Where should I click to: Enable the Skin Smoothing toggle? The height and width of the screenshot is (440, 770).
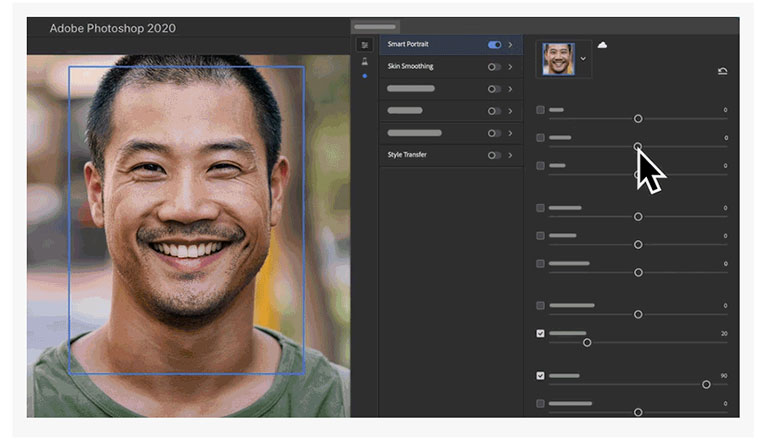(494, 67)
